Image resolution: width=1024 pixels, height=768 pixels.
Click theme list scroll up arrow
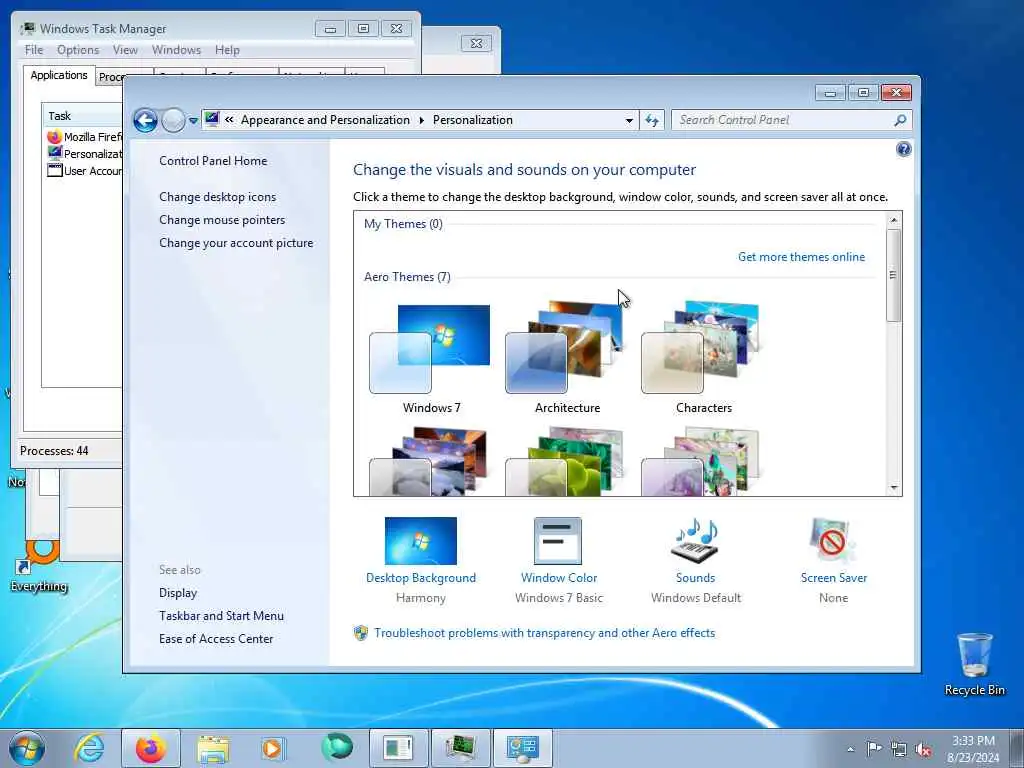[x=894, y=220]
